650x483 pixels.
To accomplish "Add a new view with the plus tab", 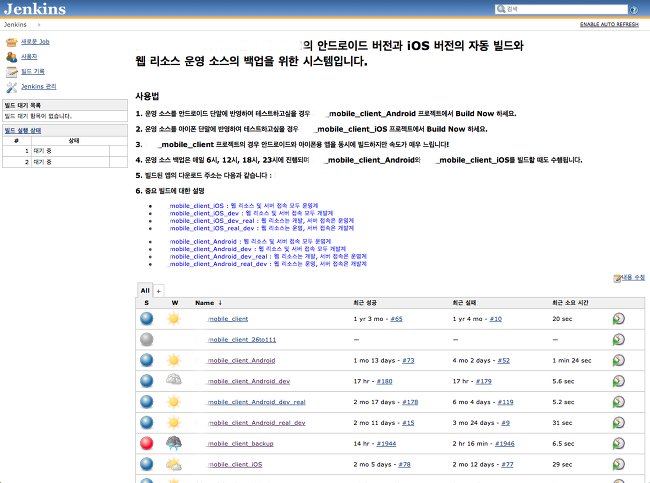I will click(x=158, y=291).
